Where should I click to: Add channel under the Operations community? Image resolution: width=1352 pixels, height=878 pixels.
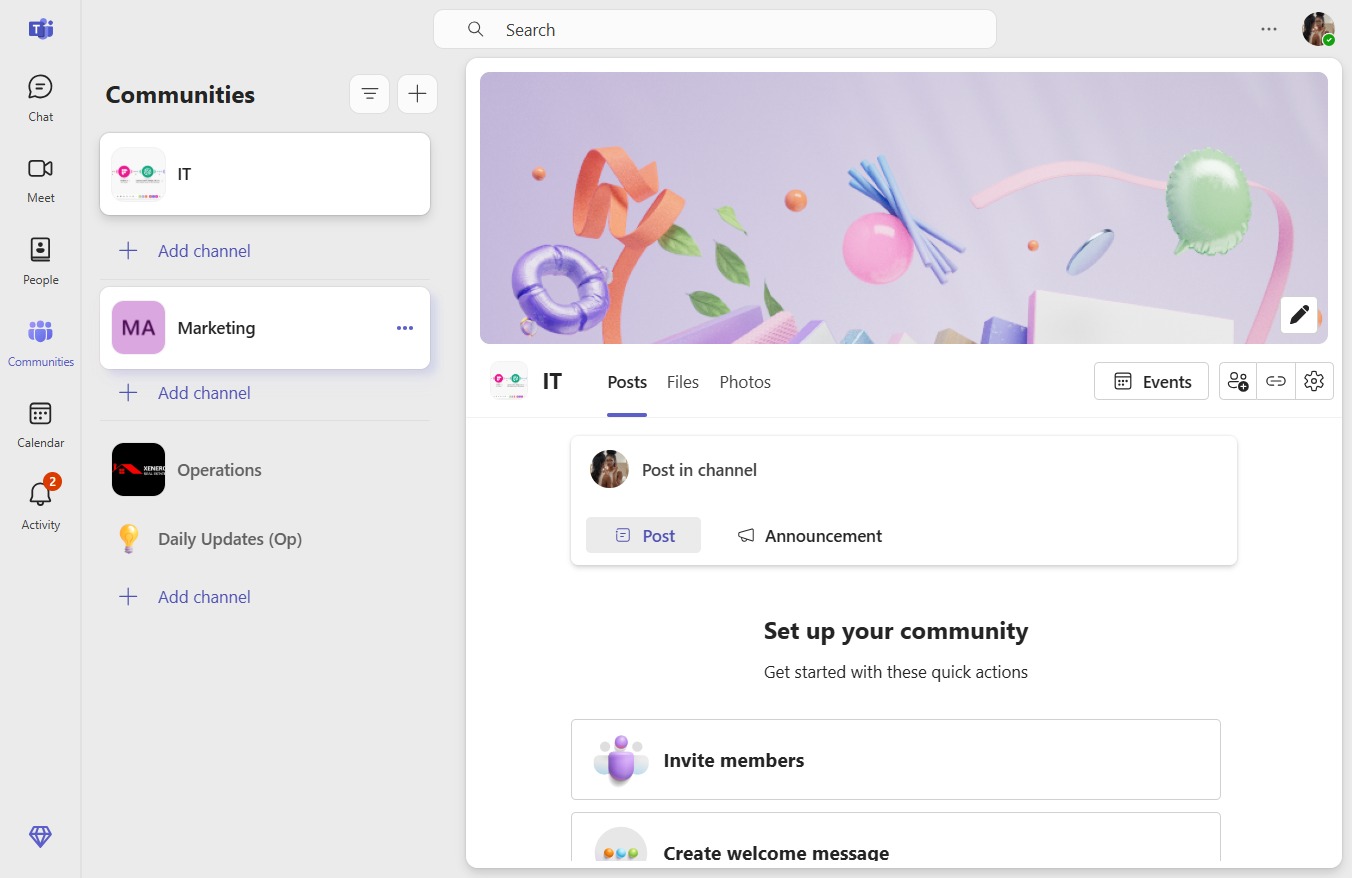point(185,597)
